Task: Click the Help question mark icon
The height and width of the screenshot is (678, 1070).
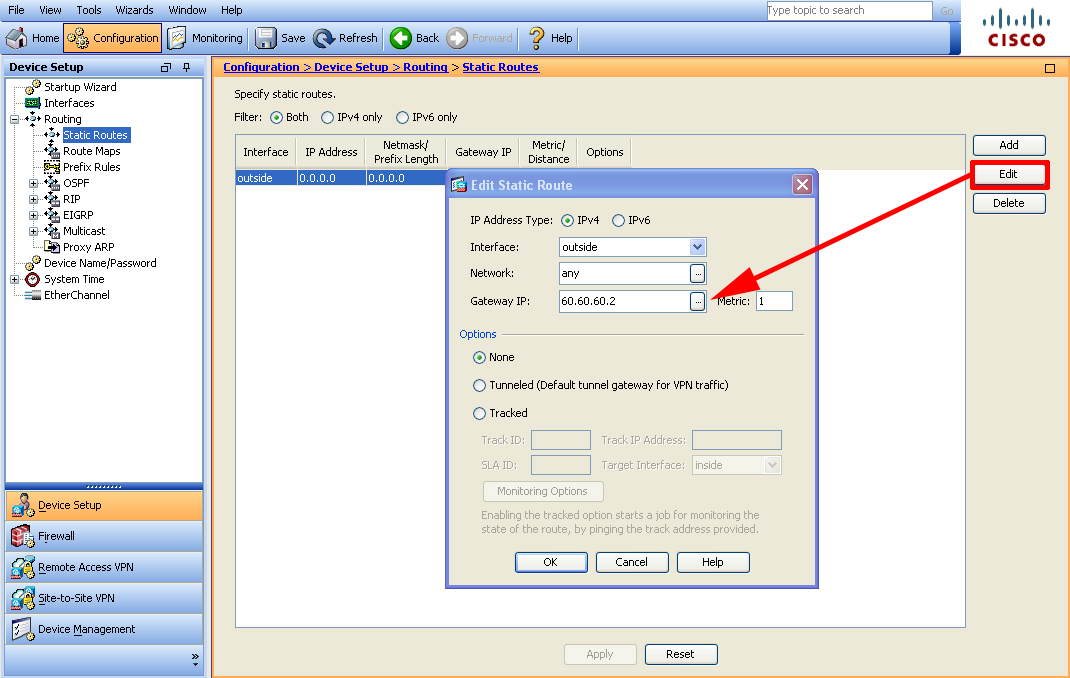Action: (x=536, y=38)
